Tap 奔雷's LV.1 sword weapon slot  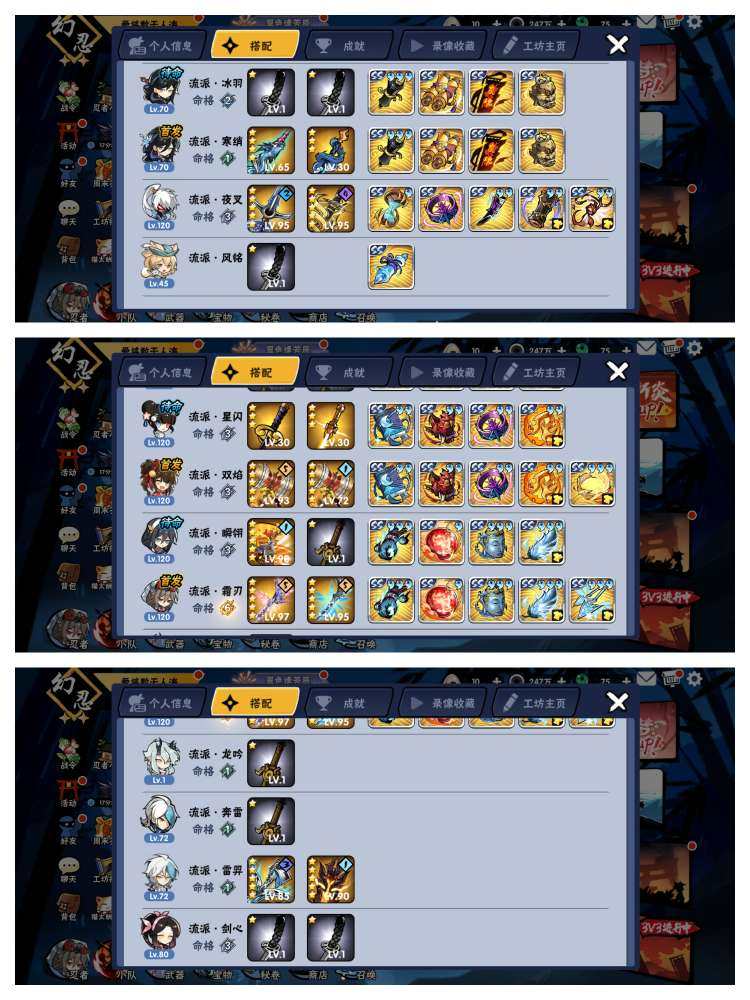click(x=271, y=821)
